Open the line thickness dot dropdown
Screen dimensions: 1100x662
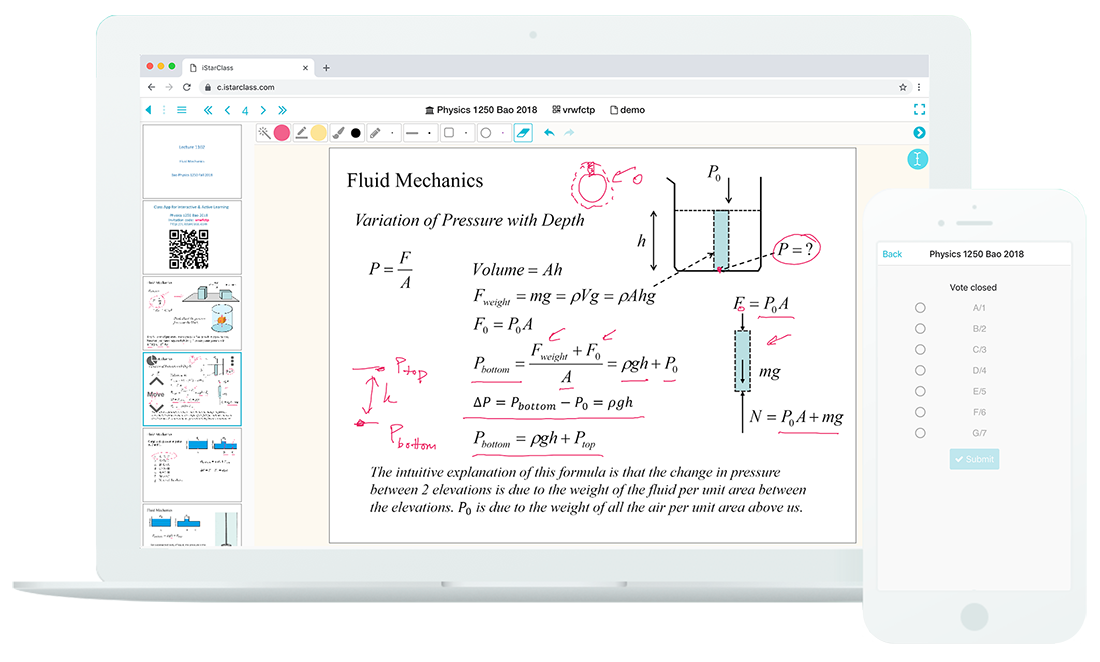click(429, 133)
